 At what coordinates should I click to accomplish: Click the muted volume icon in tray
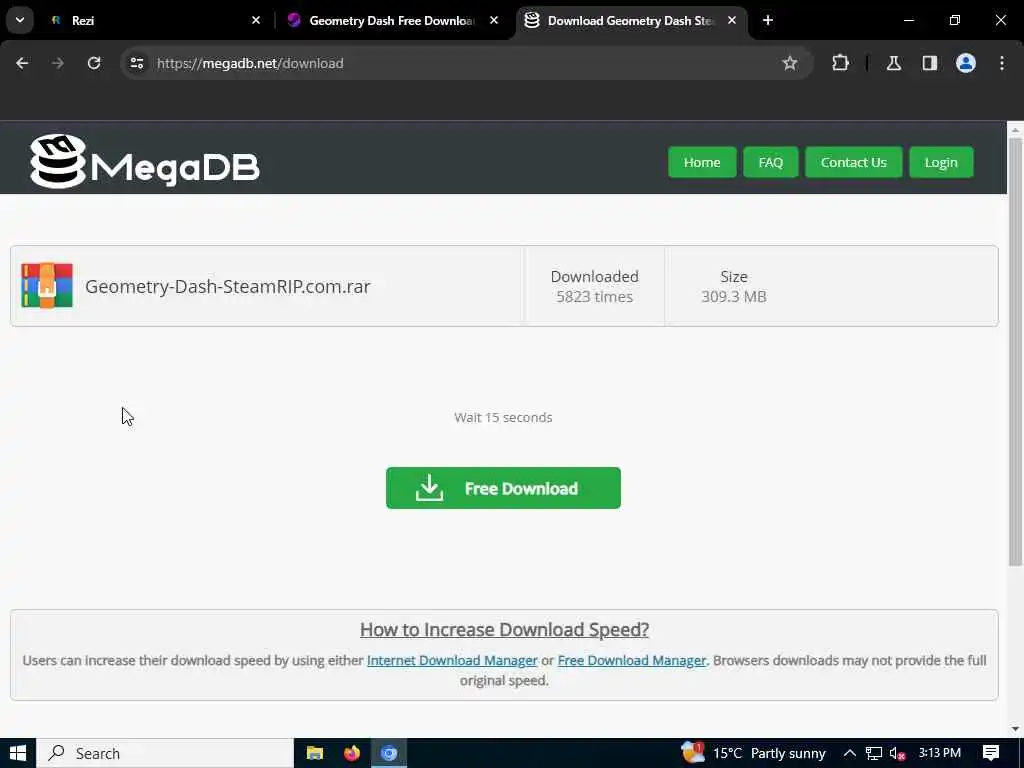[898, 754]
